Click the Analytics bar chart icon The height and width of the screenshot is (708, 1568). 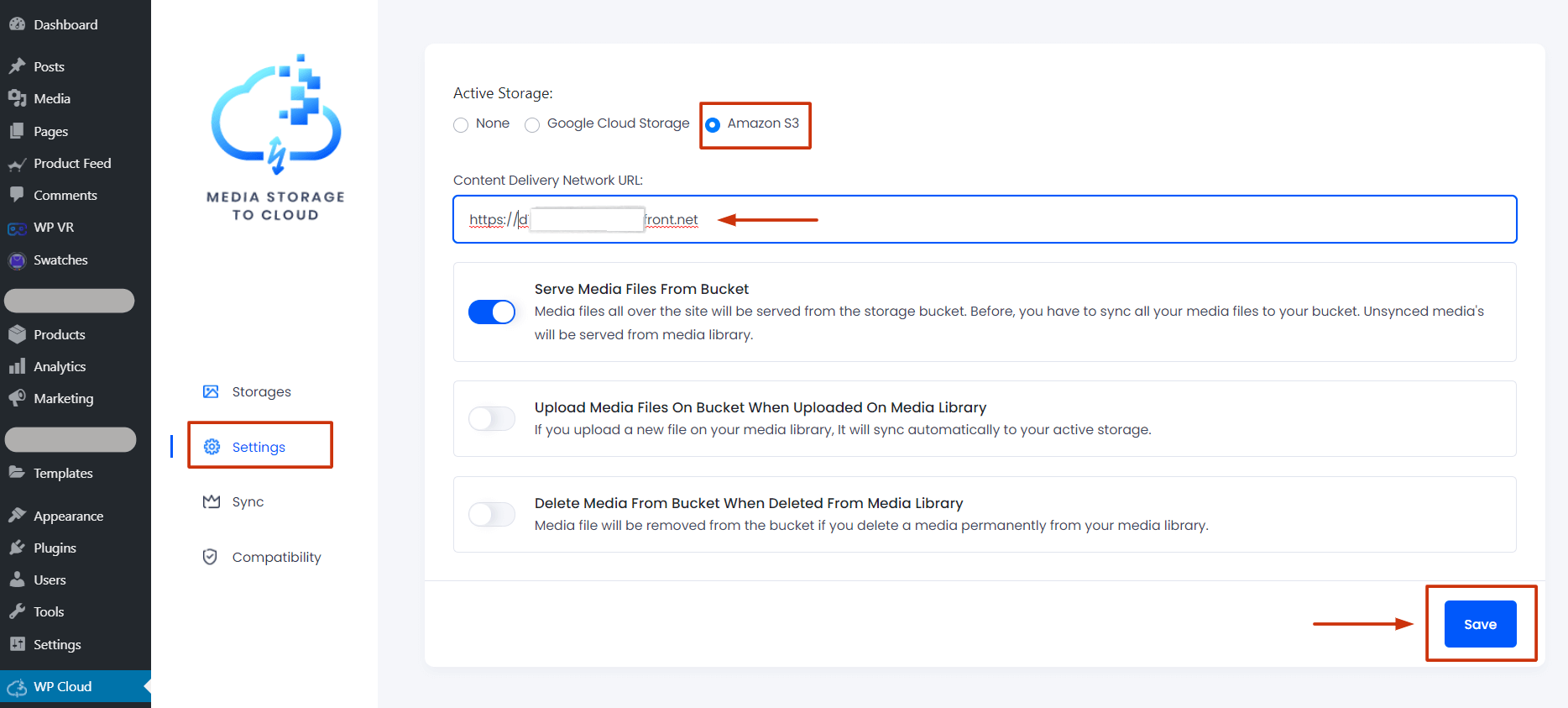(x=17, y=366)
